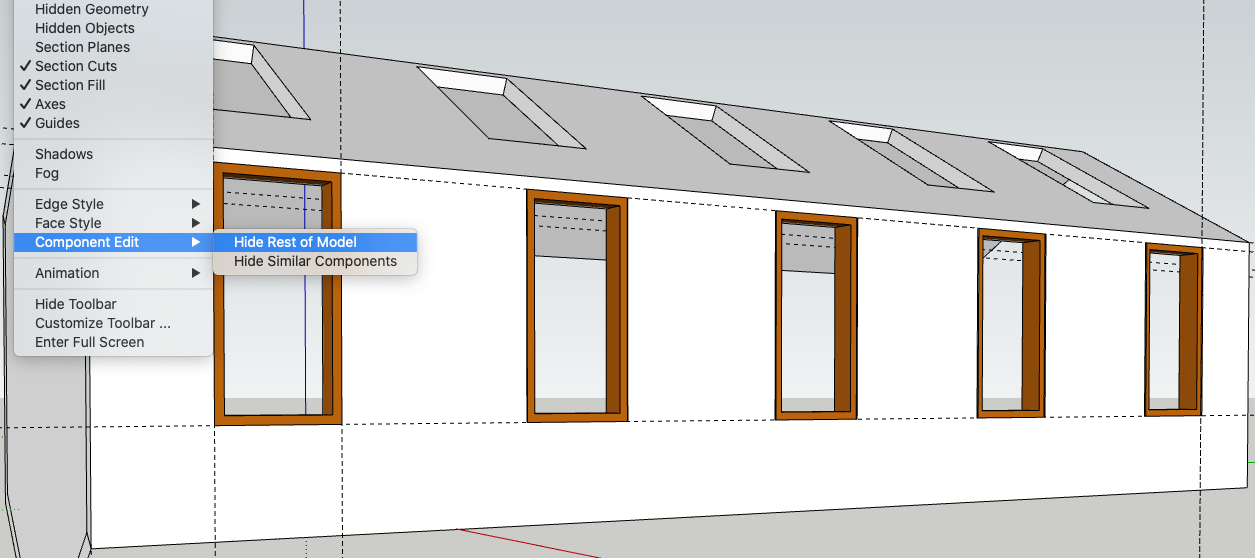
Task: Enable Fog in the View menu
Action: click(x=113, y=173)
